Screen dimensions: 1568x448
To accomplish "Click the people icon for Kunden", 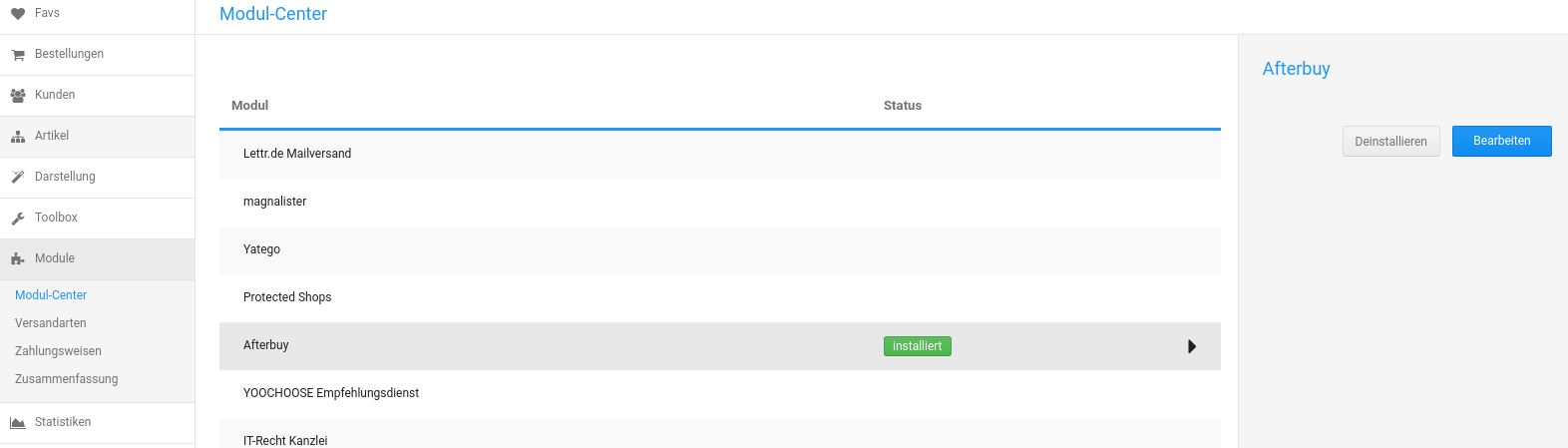I will click(x=17, y=96).
